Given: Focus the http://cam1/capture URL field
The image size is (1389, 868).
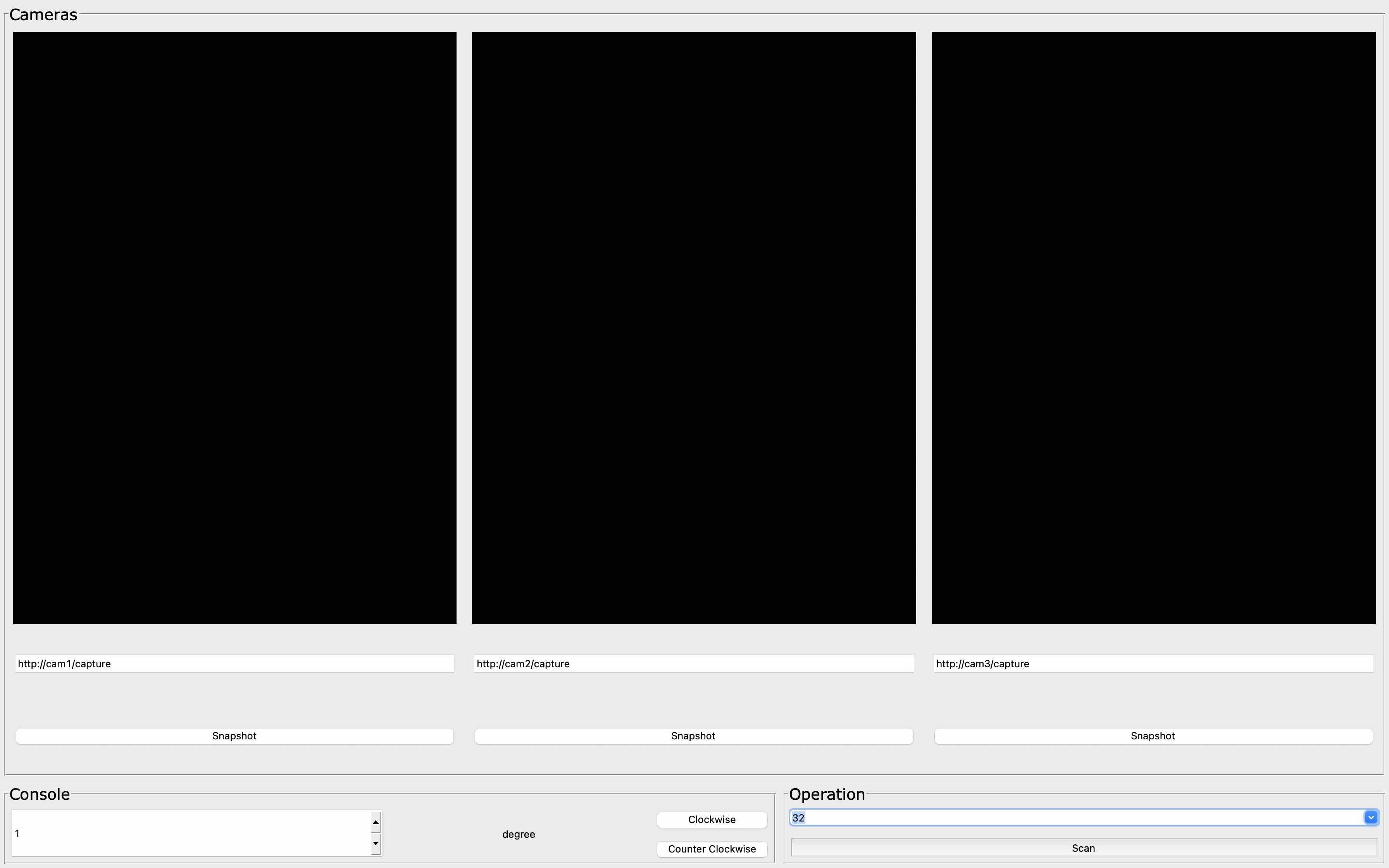Looking at the screenshot, I should [x=234, y=664].
